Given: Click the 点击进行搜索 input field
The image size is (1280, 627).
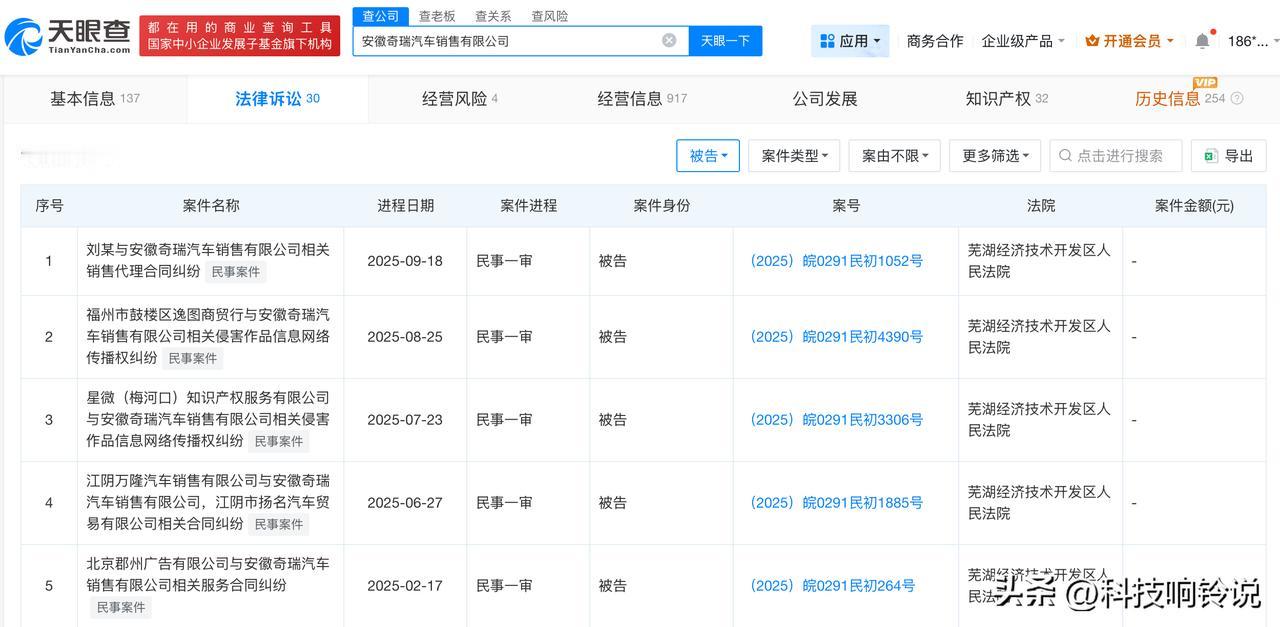Looking at the screenshot, I should (1115, 155).
